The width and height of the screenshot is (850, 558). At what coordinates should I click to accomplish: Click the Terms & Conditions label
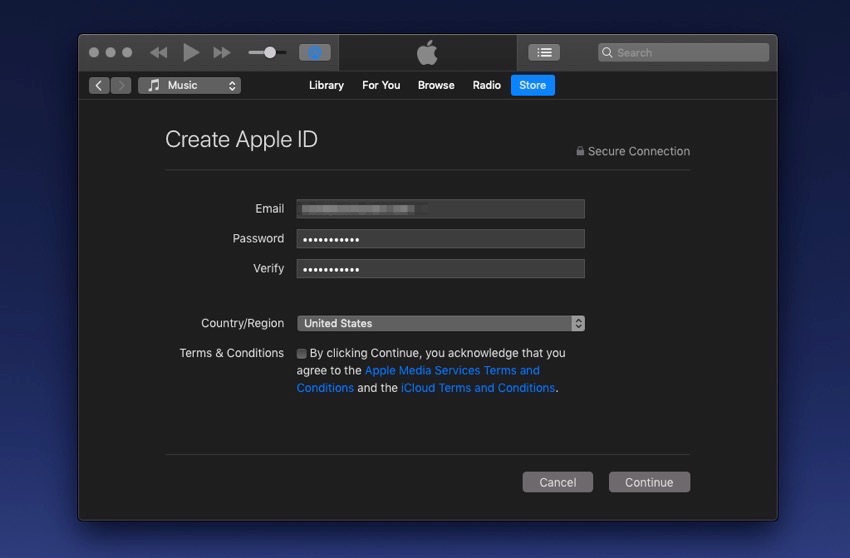click(x=231, y=353)
